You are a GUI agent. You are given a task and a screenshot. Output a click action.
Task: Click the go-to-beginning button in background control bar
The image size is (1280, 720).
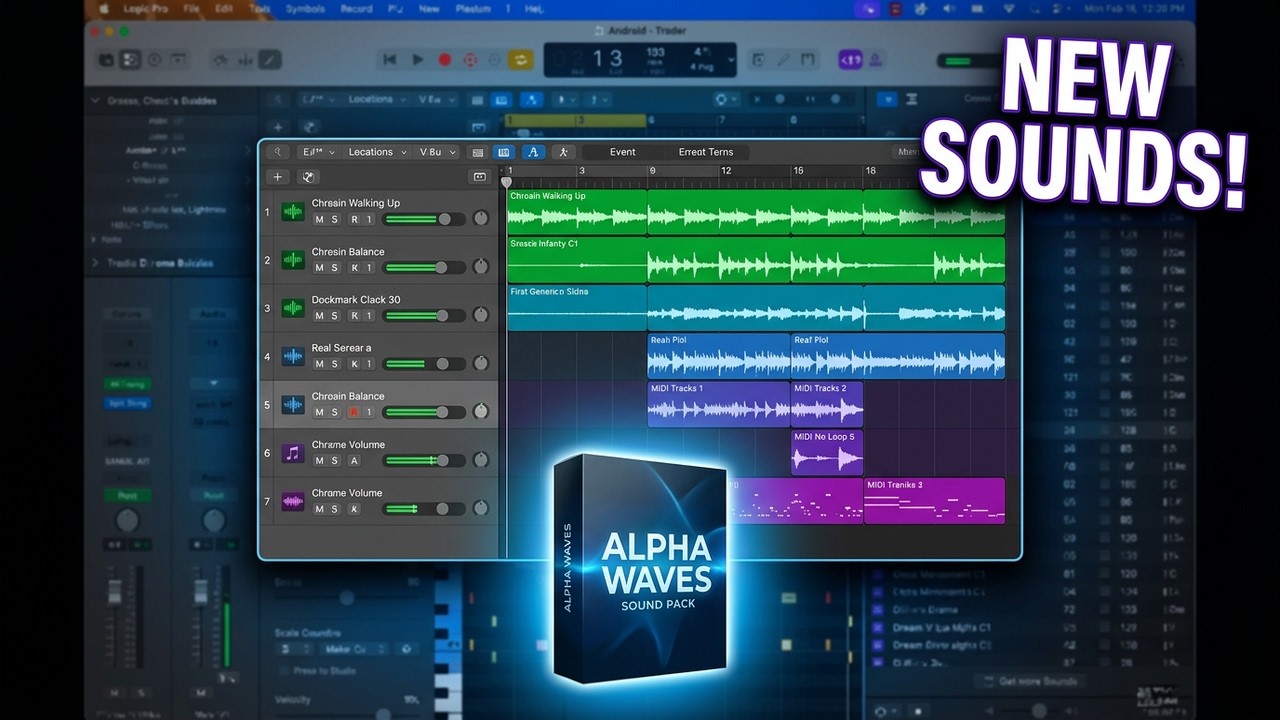391,60
